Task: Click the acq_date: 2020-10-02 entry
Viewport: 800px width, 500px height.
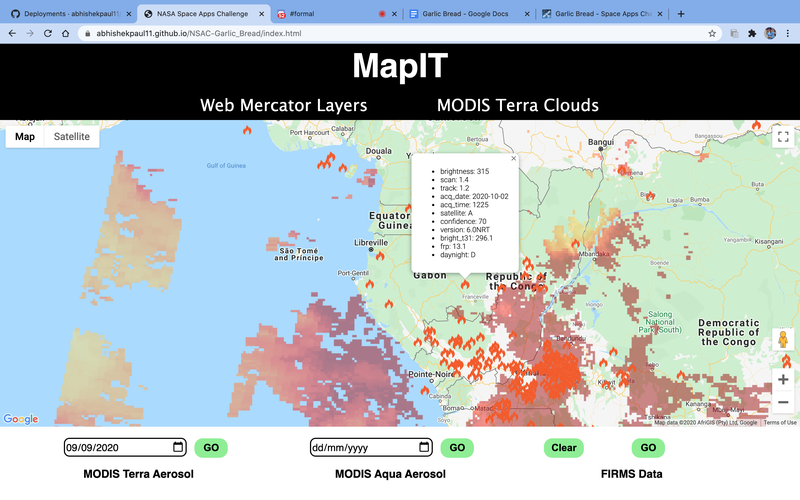Action: (x=474, y=196)
